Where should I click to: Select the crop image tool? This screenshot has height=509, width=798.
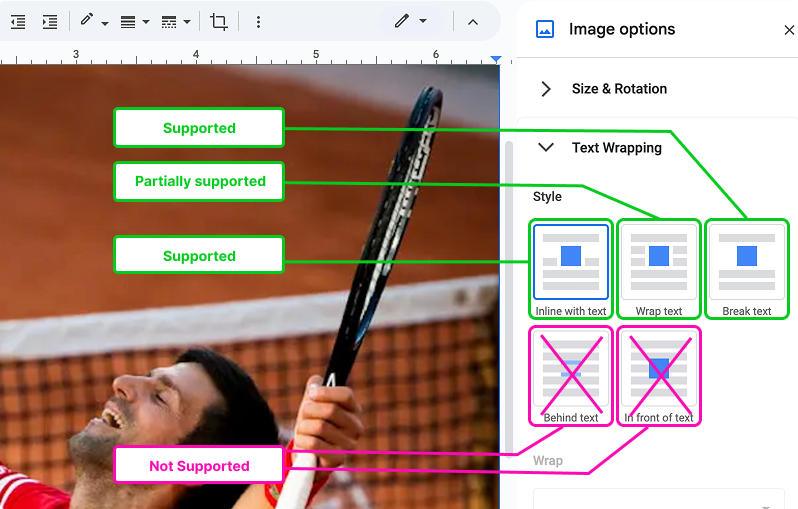(219, 21)
